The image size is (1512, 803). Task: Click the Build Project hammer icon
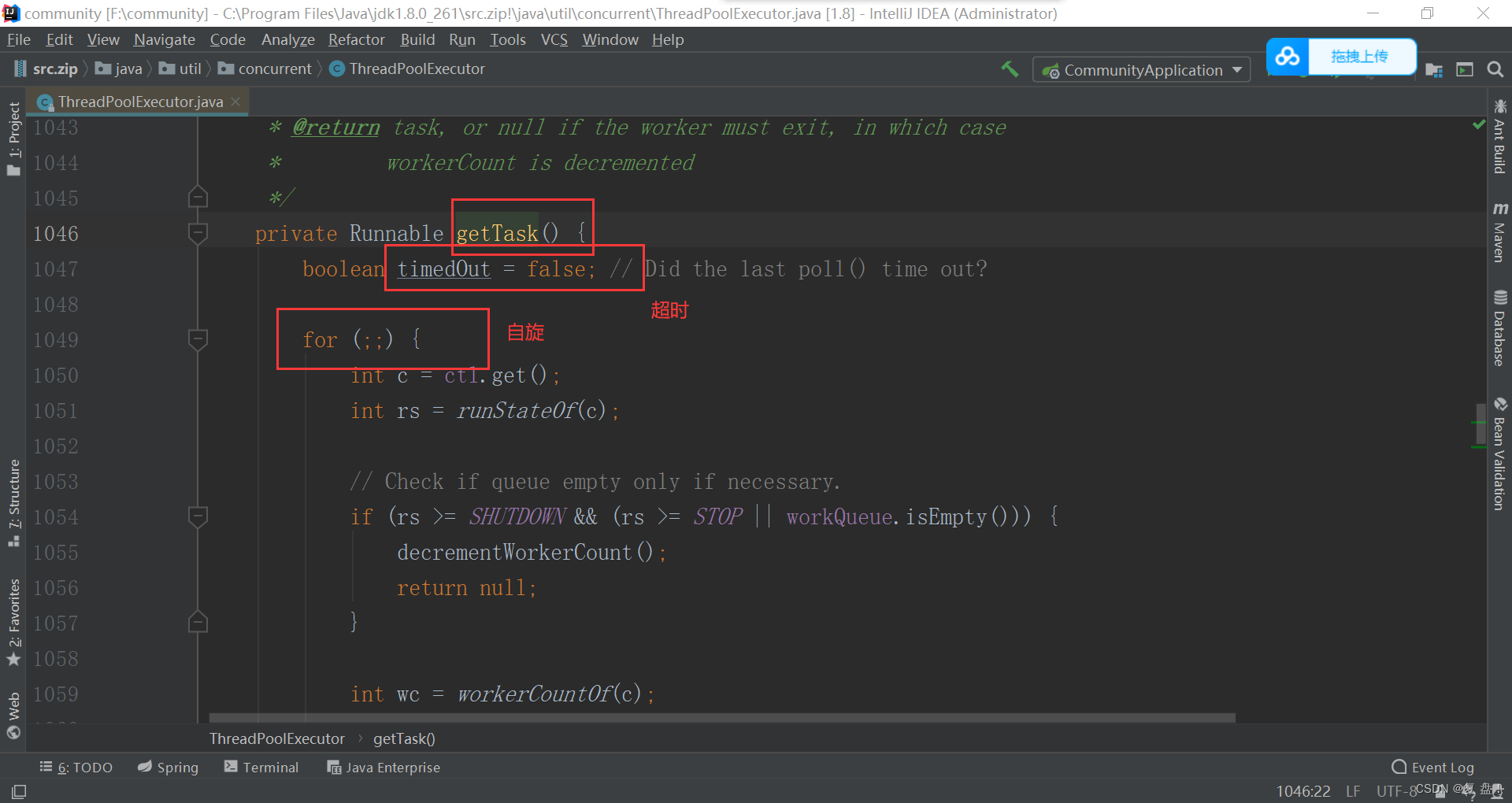[x=1010, y=69]
